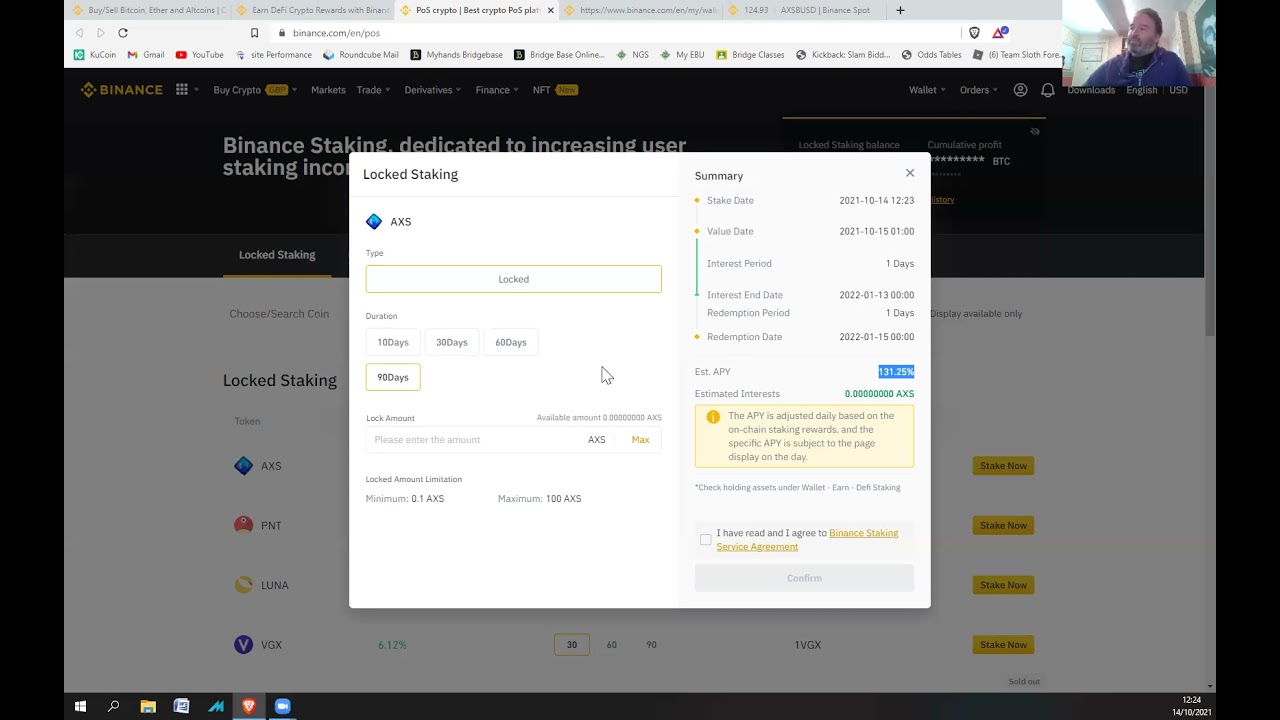
Task: Reload the page in the browser
Action: (123, 33)
